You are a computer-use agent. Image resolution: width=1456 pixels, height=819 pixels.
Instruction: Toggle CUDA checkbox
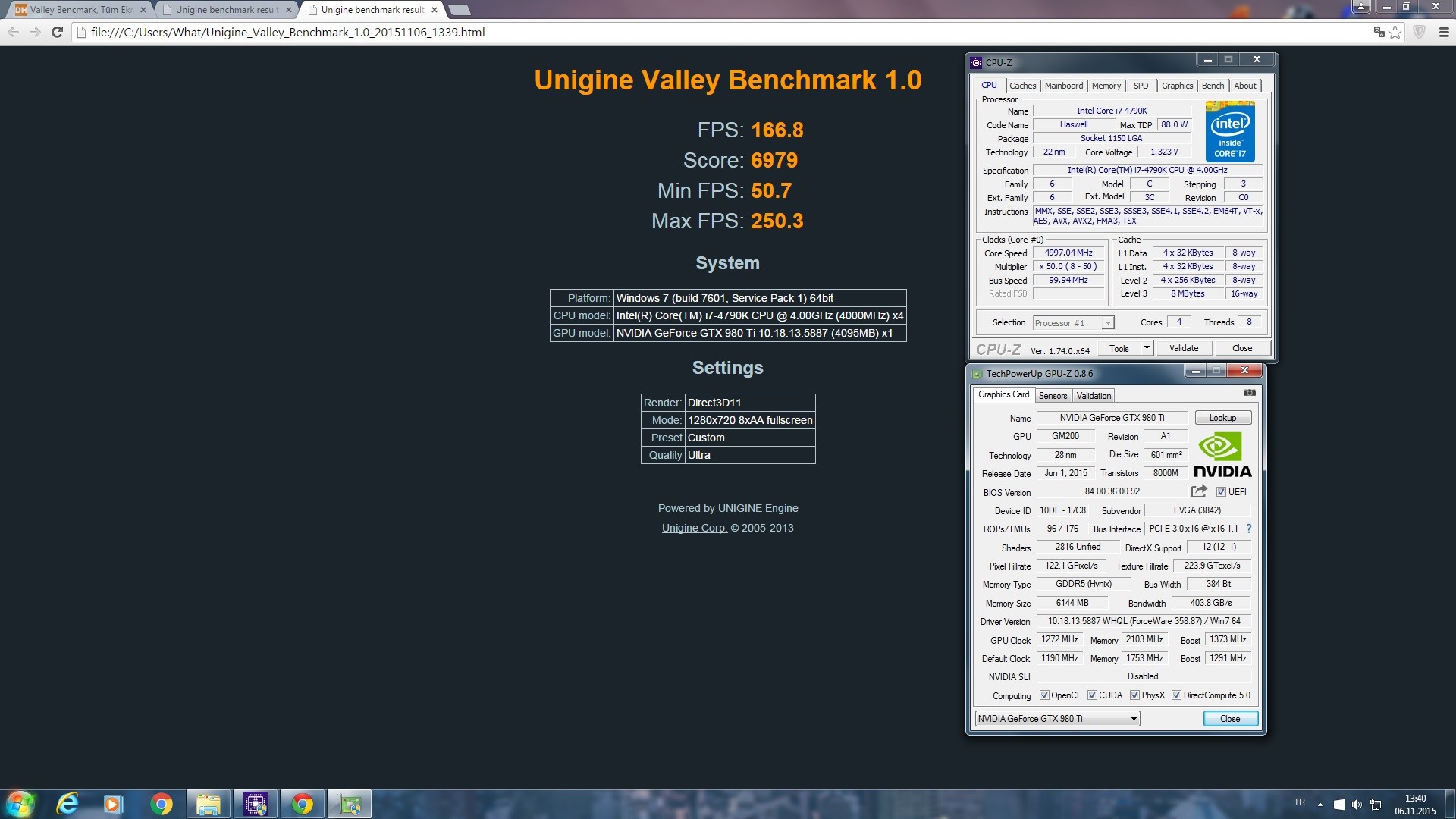pyautogui.click(x=1092, y=695)
